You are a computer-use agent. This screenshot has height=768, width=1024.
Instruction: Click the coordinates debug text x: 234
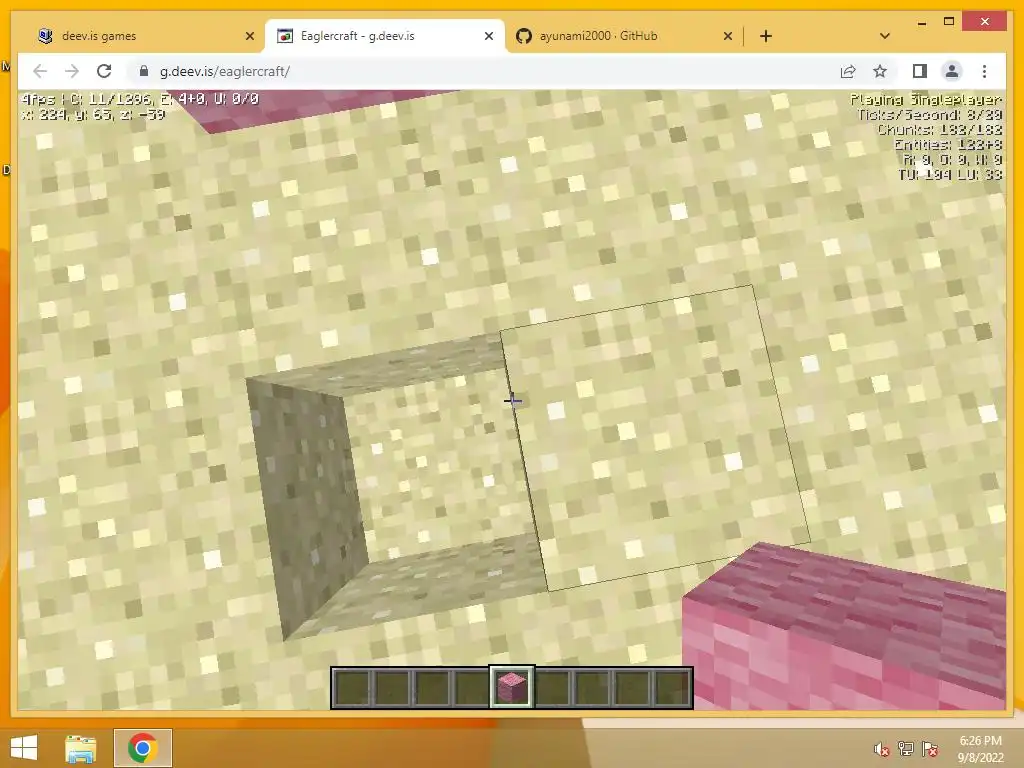point(93,115)
